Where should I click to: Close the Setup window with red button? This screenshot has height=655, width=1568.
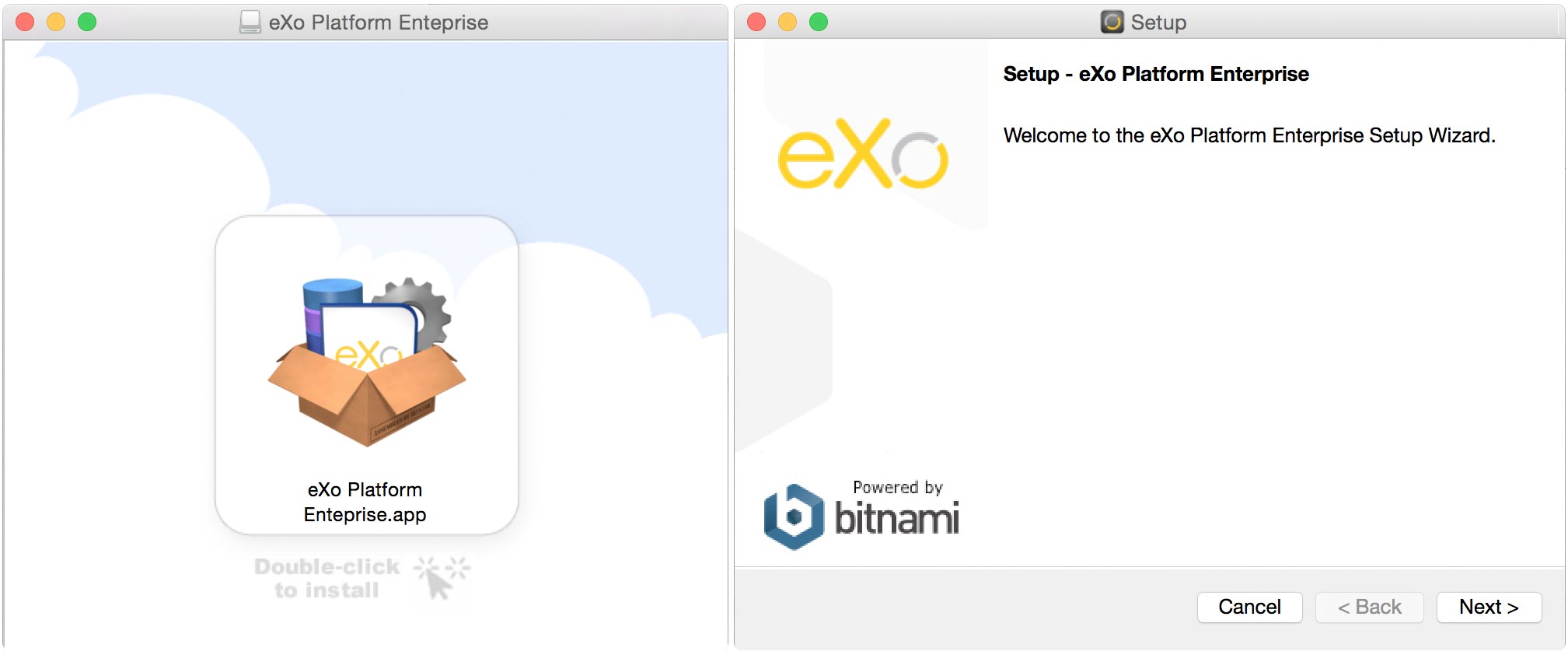[x=756, y=22]
